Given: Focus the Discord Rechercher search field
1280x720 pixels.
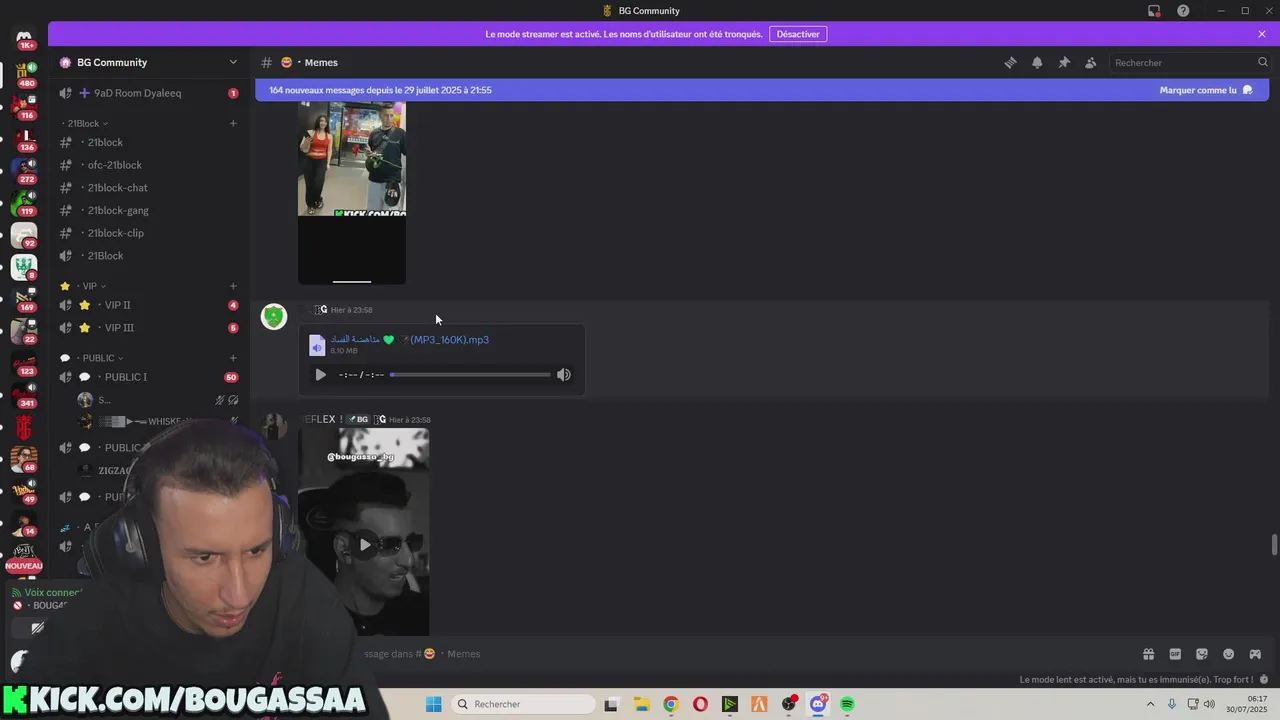Looking at the screenshot, I should (1190, 62).
